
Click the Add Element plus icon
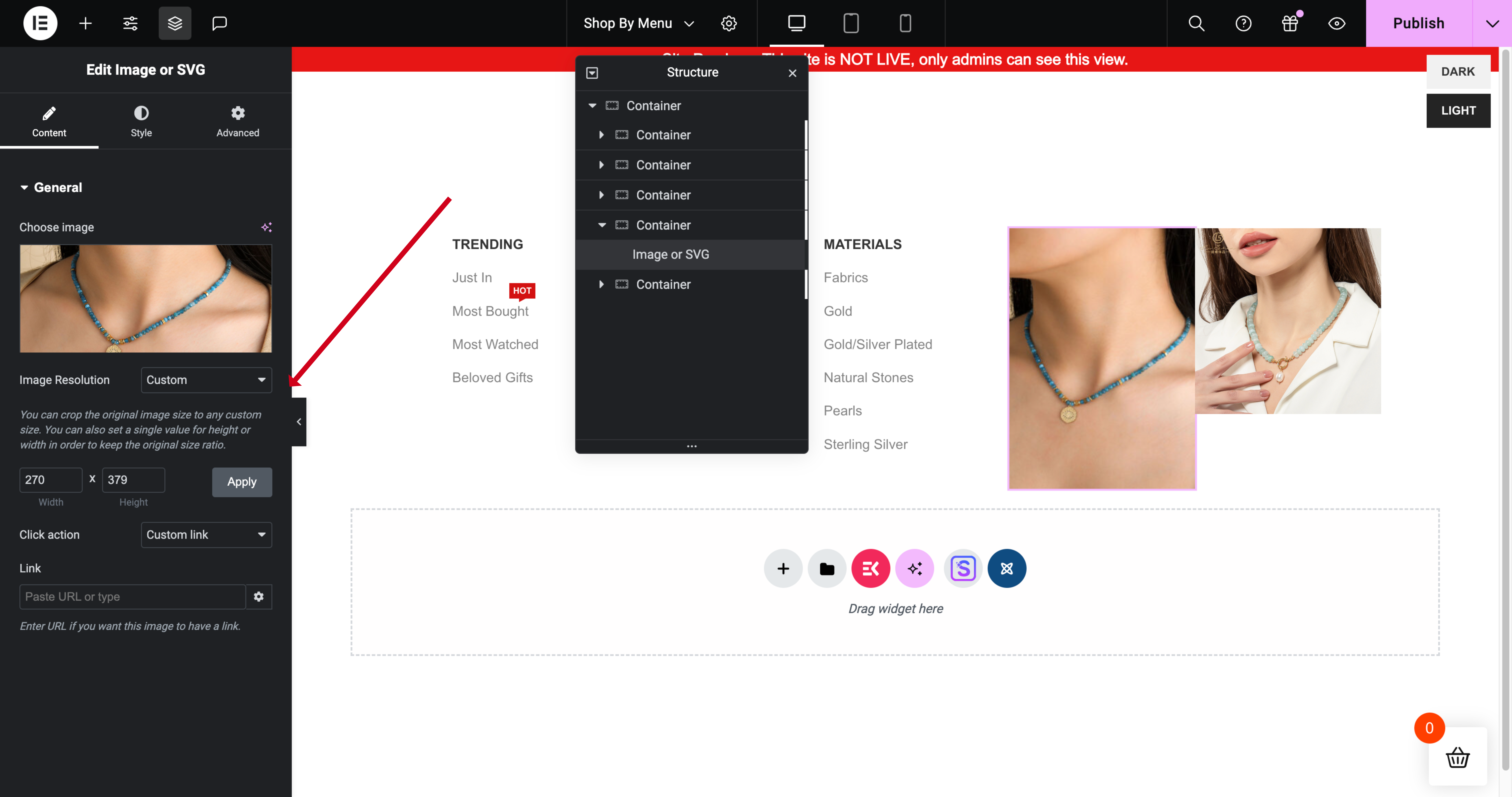tap(86, 24)
